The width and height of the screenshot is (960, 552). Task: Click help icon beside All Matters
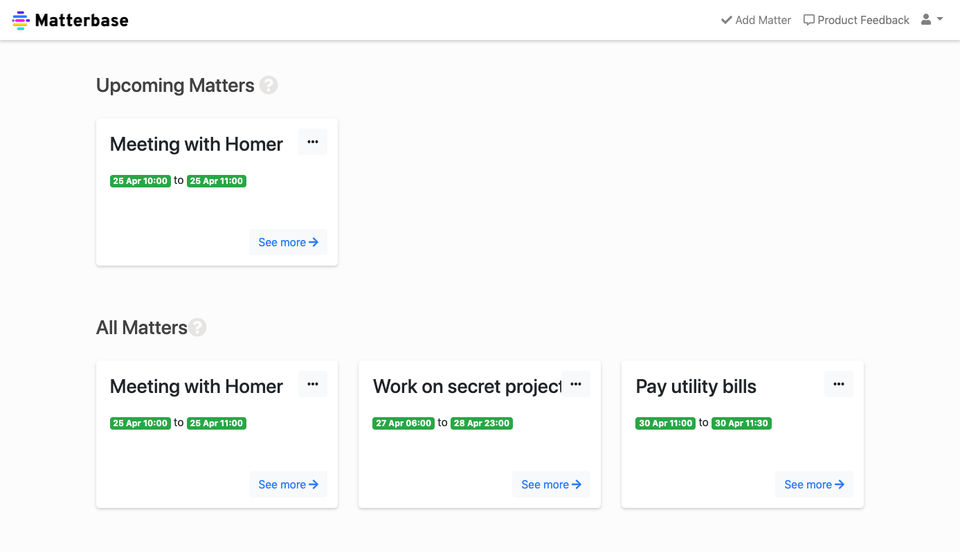[x=198, y=328]
